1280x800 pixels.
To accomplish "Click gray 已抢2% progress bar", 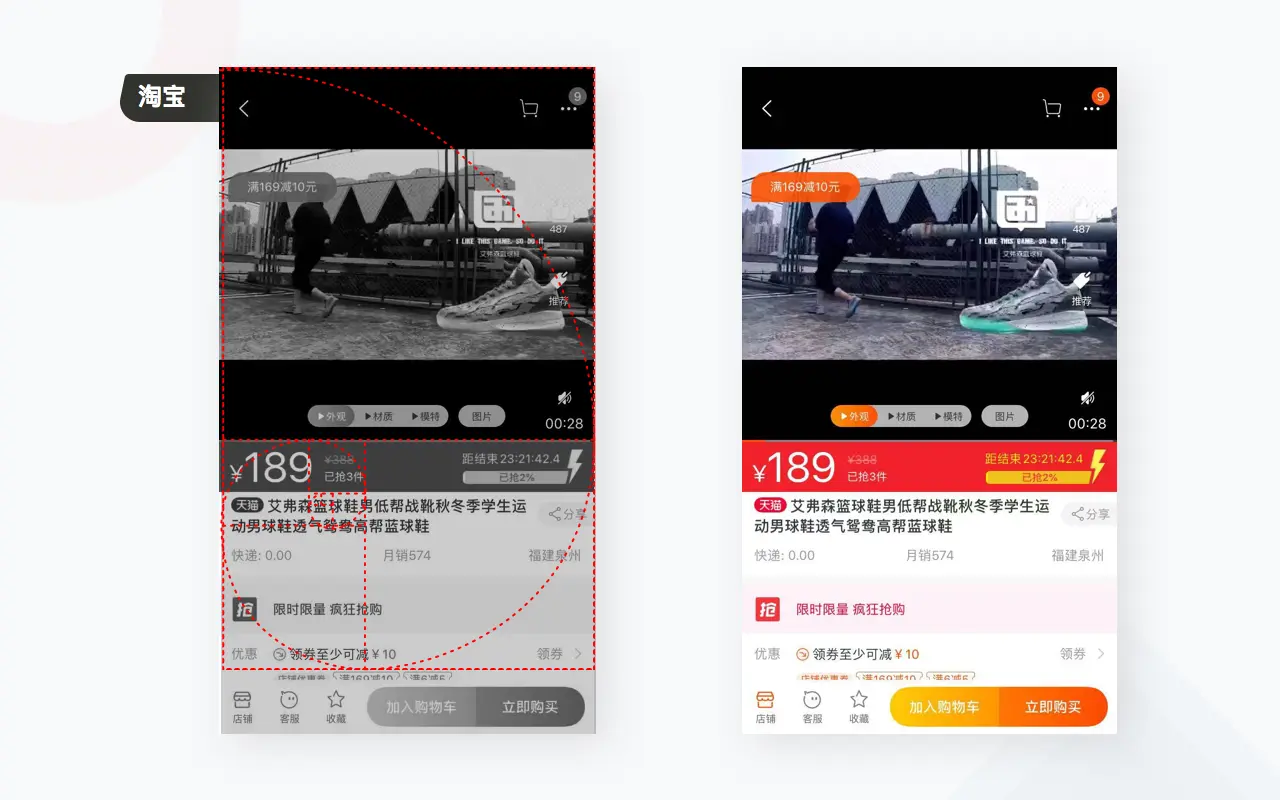I will tap(516, 478).
